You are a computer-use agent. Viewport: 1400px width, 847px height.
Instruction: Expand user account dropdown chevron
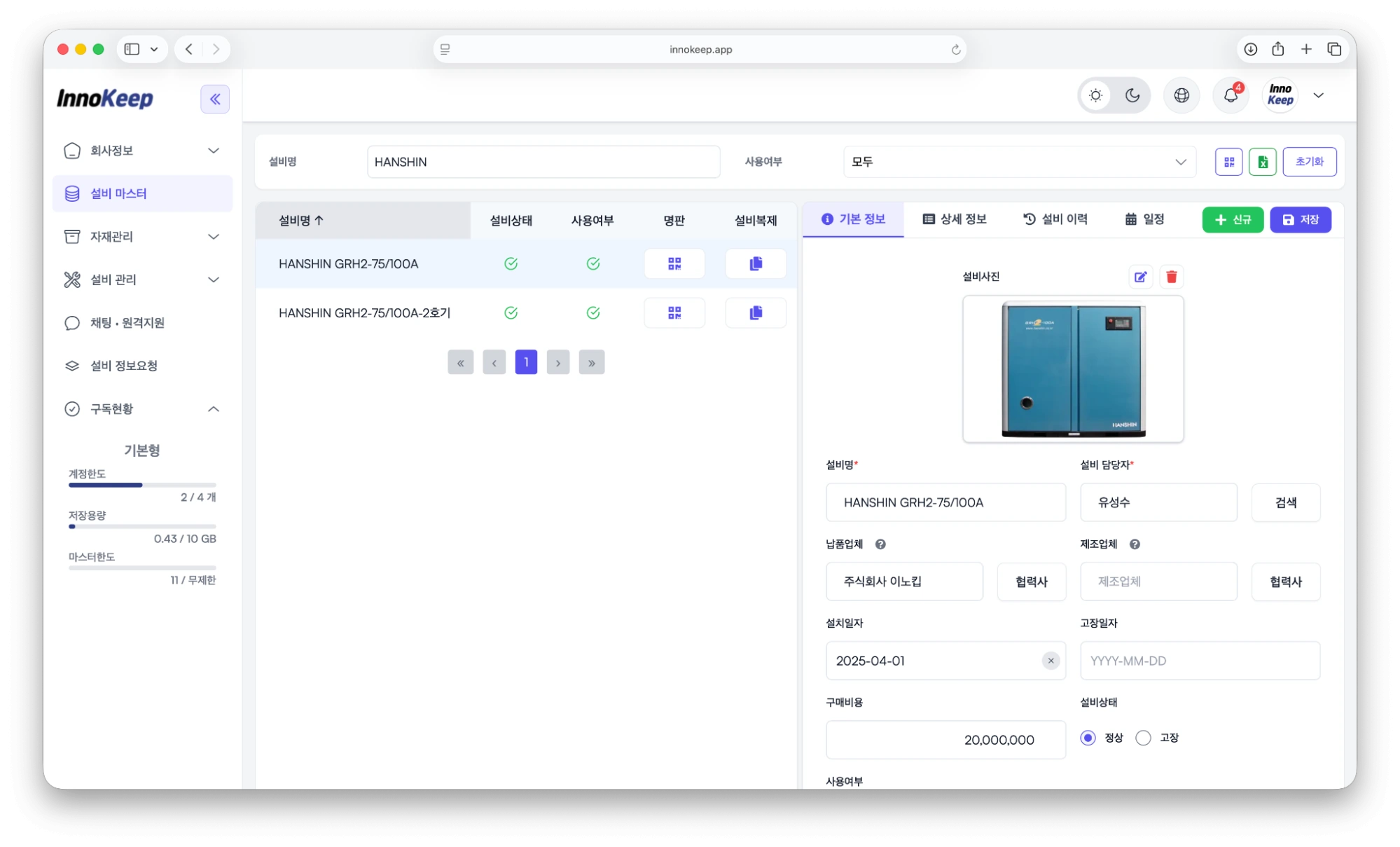click(x=1319, y=95)
